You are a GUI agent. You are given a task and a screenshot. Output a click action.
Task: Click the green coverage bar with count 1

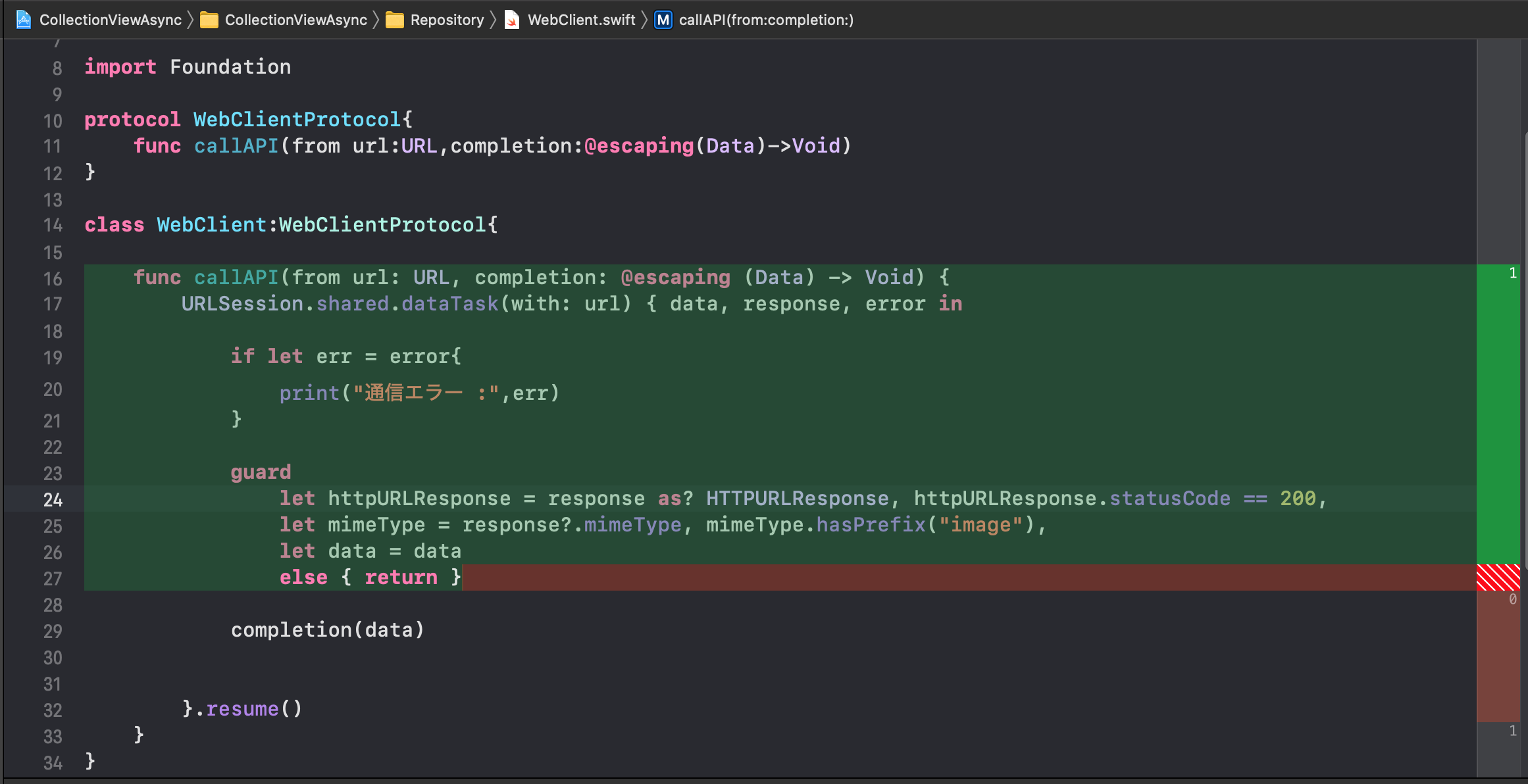pos(1498,414)
